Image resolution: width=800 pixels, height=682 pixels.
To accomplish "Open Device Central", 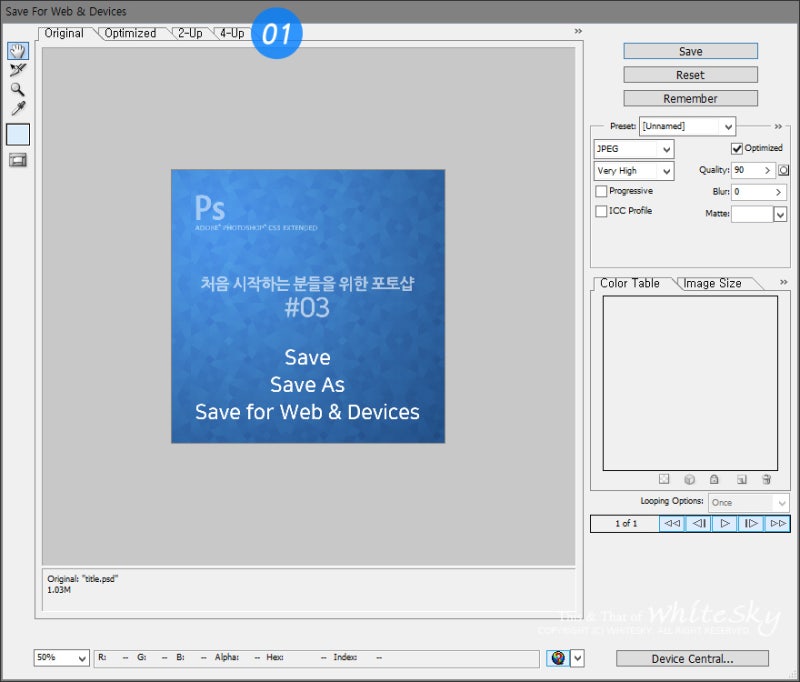I will [x=692, y=659].
